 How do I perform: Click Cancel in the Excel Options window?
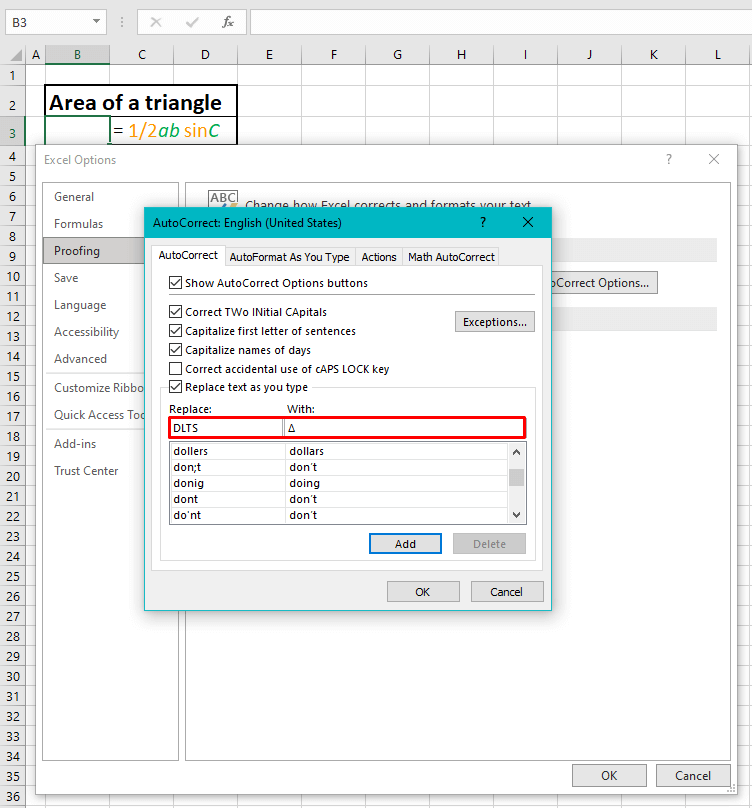(x=693, y=776)
